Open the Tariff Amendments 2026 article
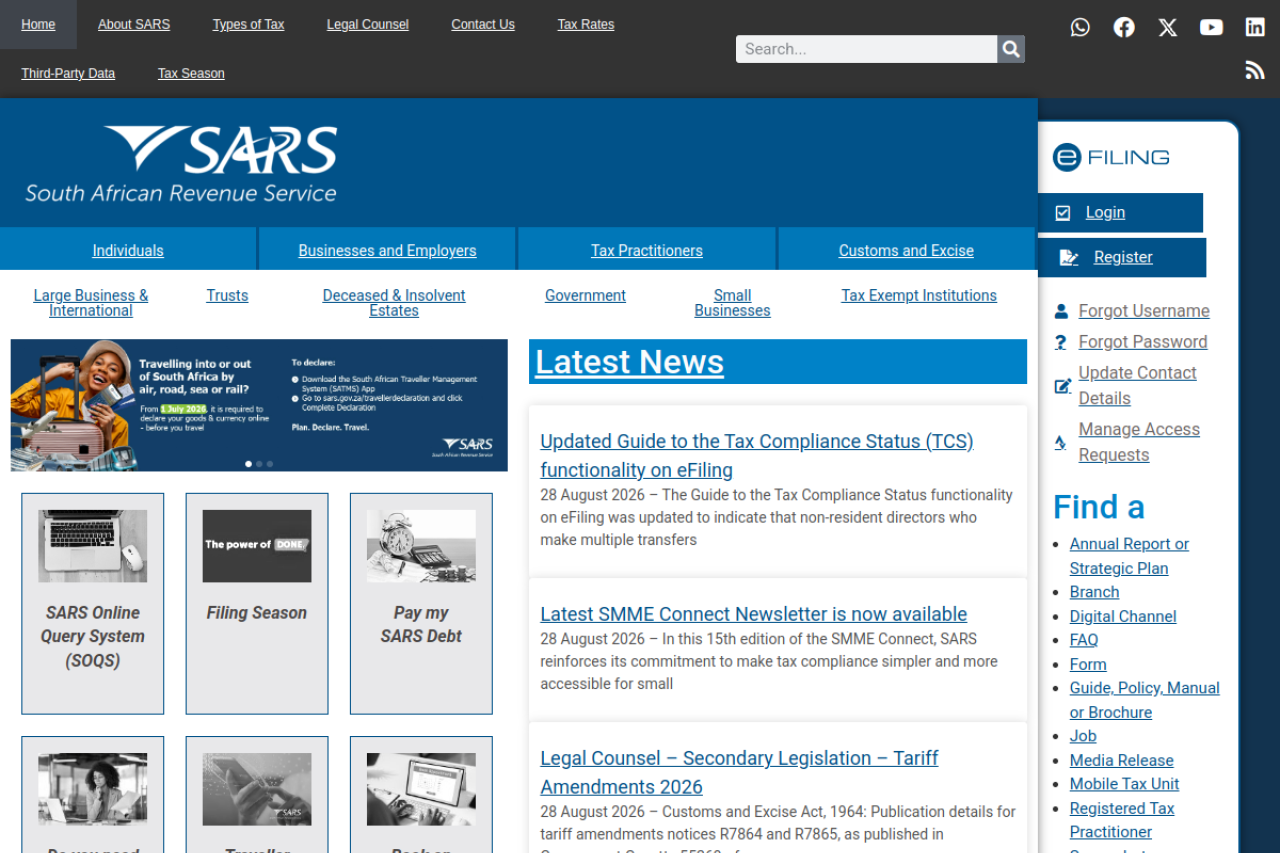Viewport: 1280px width, 853px height. click(x=739, y=773)
